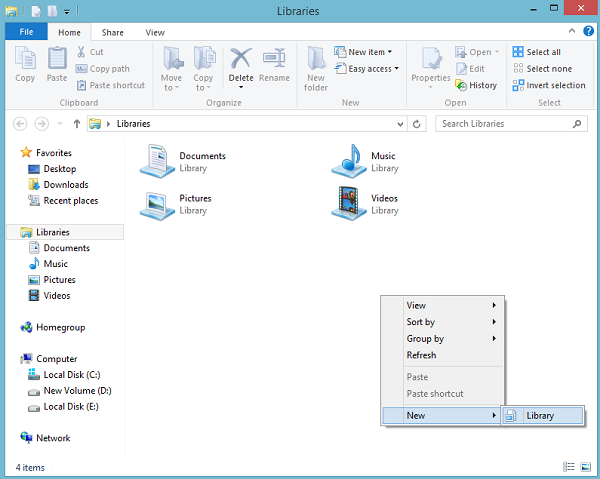Screen dimensions: 600x479
Task: Select New in the context menu
Action: tap(441, 415)
